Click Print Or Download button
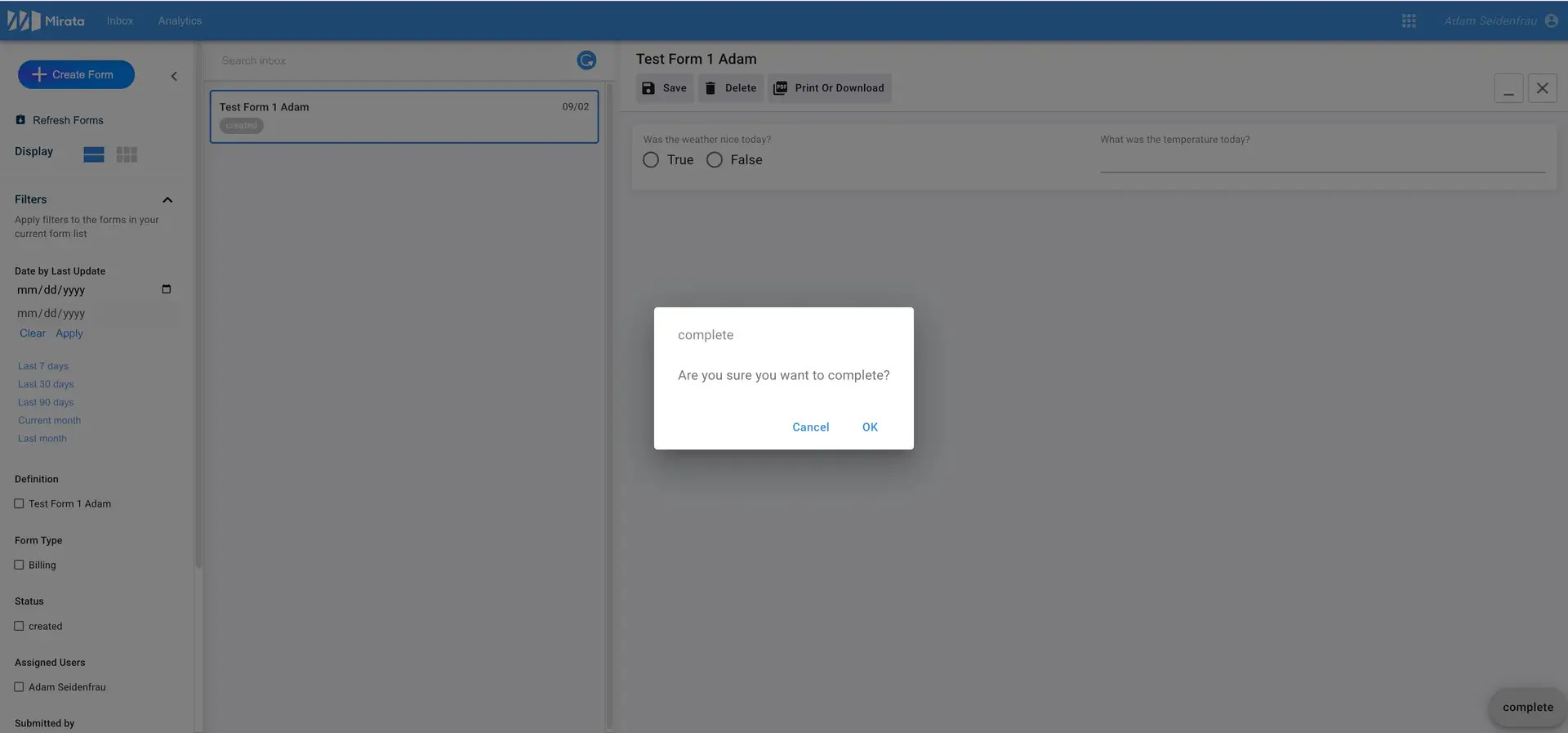This screenshot has height=733, width=1568. [x=829, y=88]
